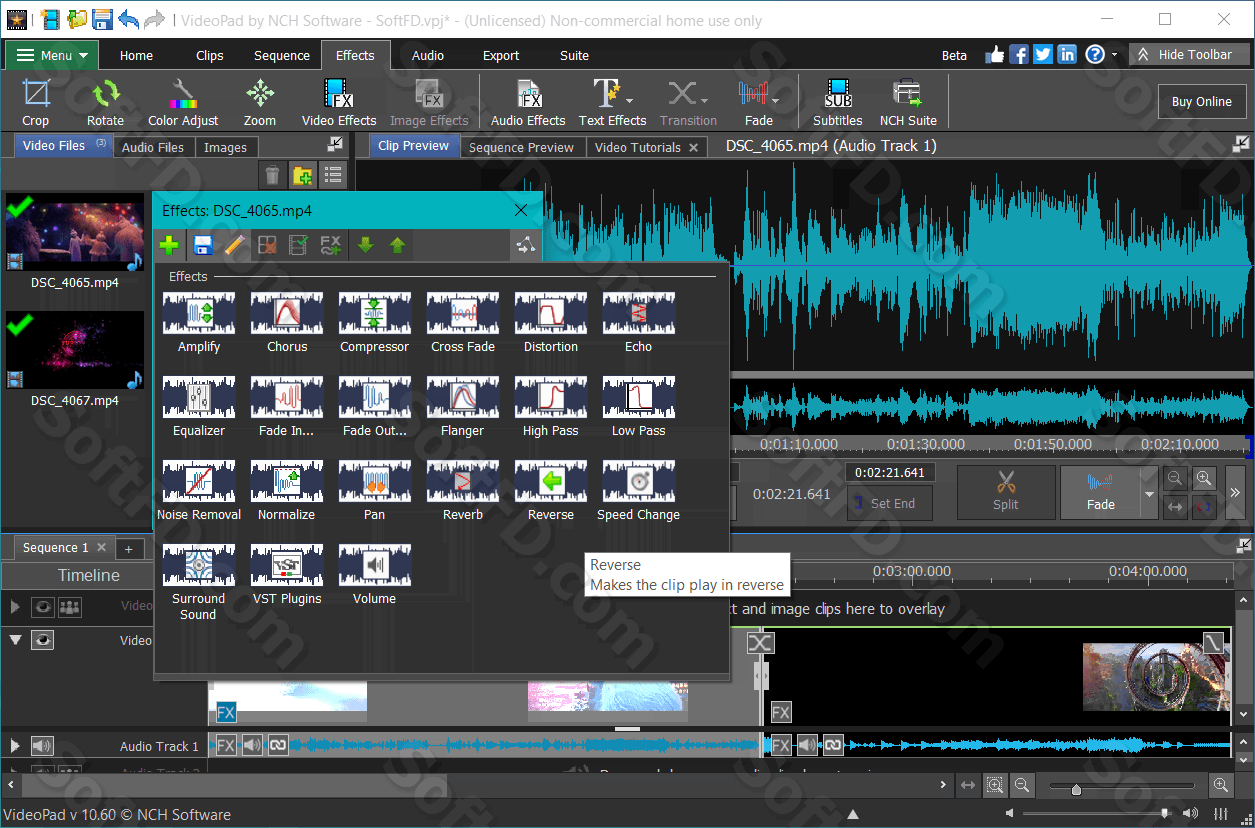This screenshot has width=1255, height=828.
Task: Save the effect chain with floppy icon
Action: click(202, 245)
